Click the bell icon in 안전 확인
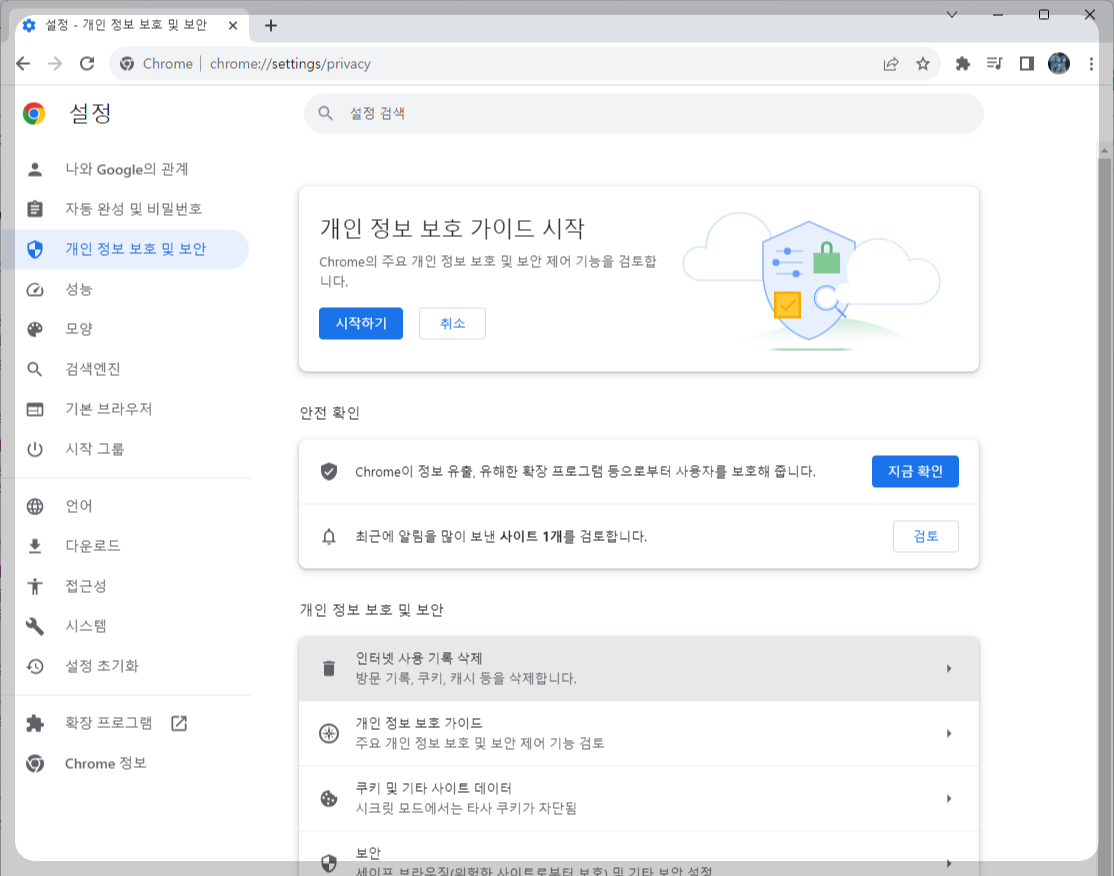 [329, 536]
